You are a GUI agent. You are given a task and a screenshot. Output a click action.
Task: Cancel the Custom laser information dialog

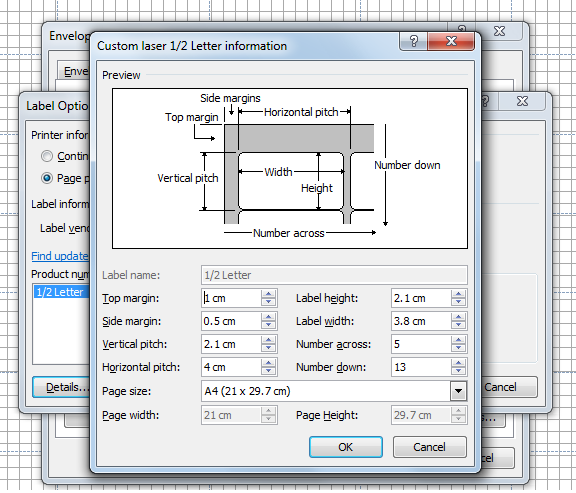tap(429, 447)
